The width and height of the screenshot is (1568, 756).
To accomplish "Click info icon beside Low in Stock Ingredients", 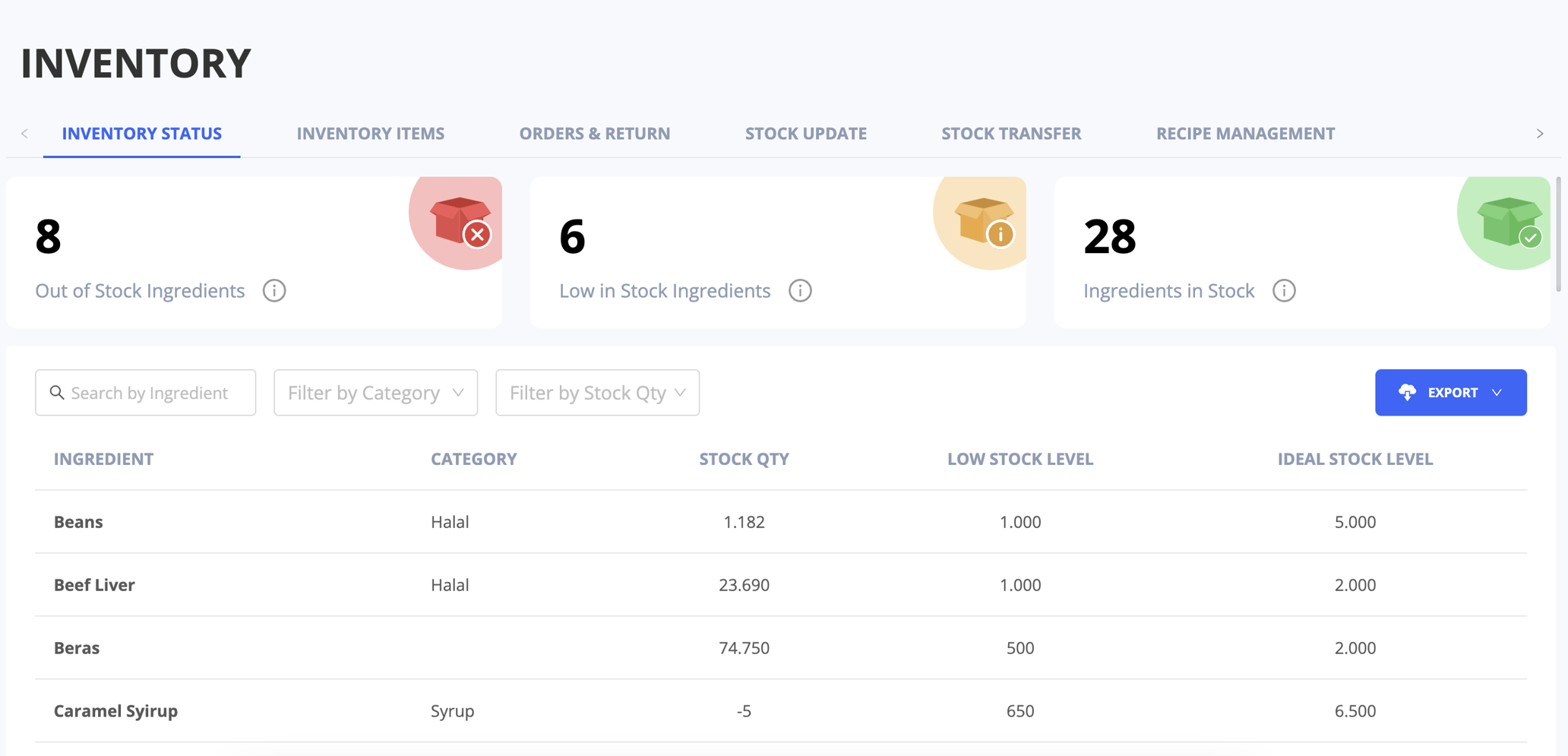I will tap(800, 290).
